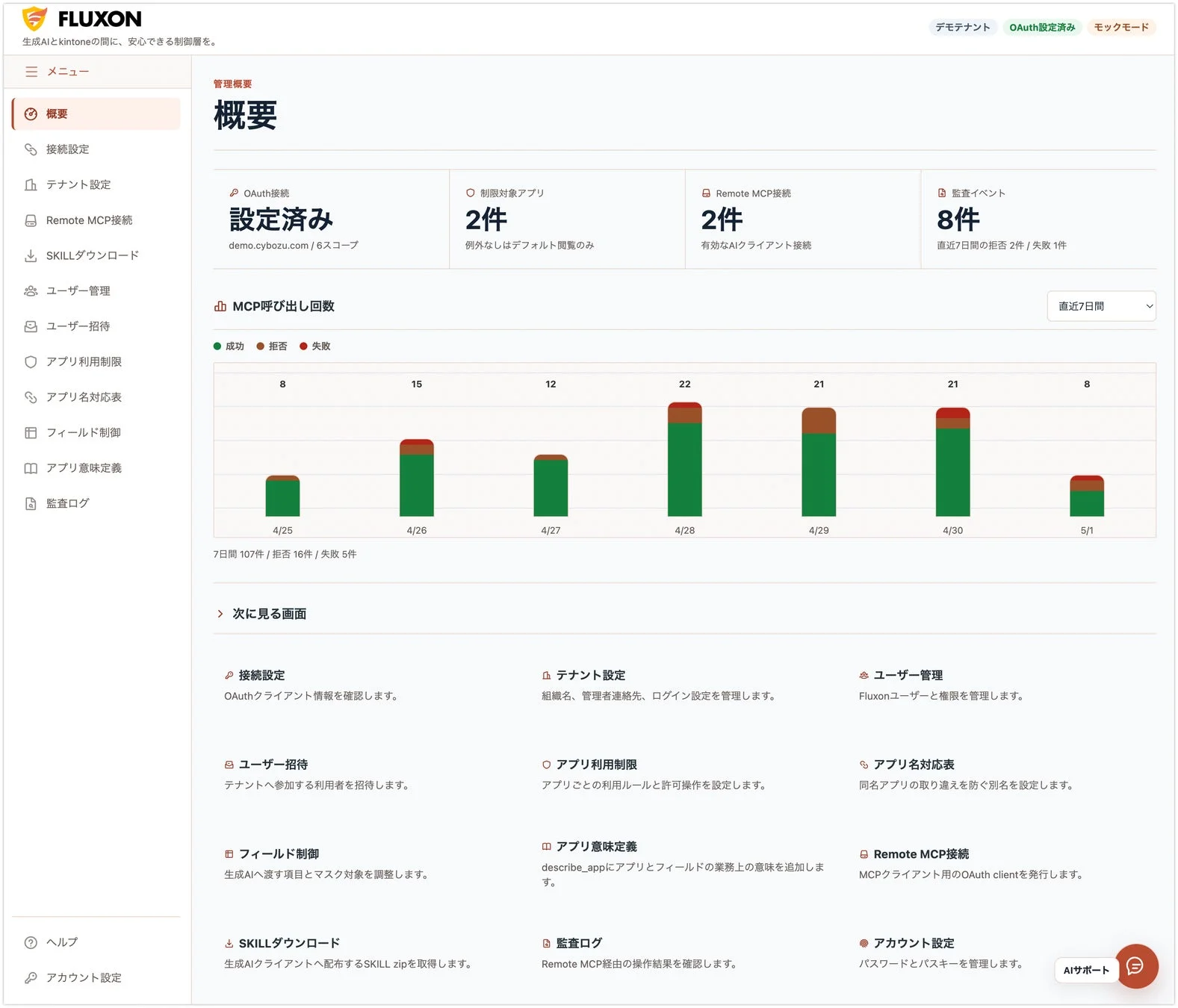The width and height of the screenshot is (1178, 1008).
Task: Click the hamburger メニュー icon
Action: tap(31, 72)
